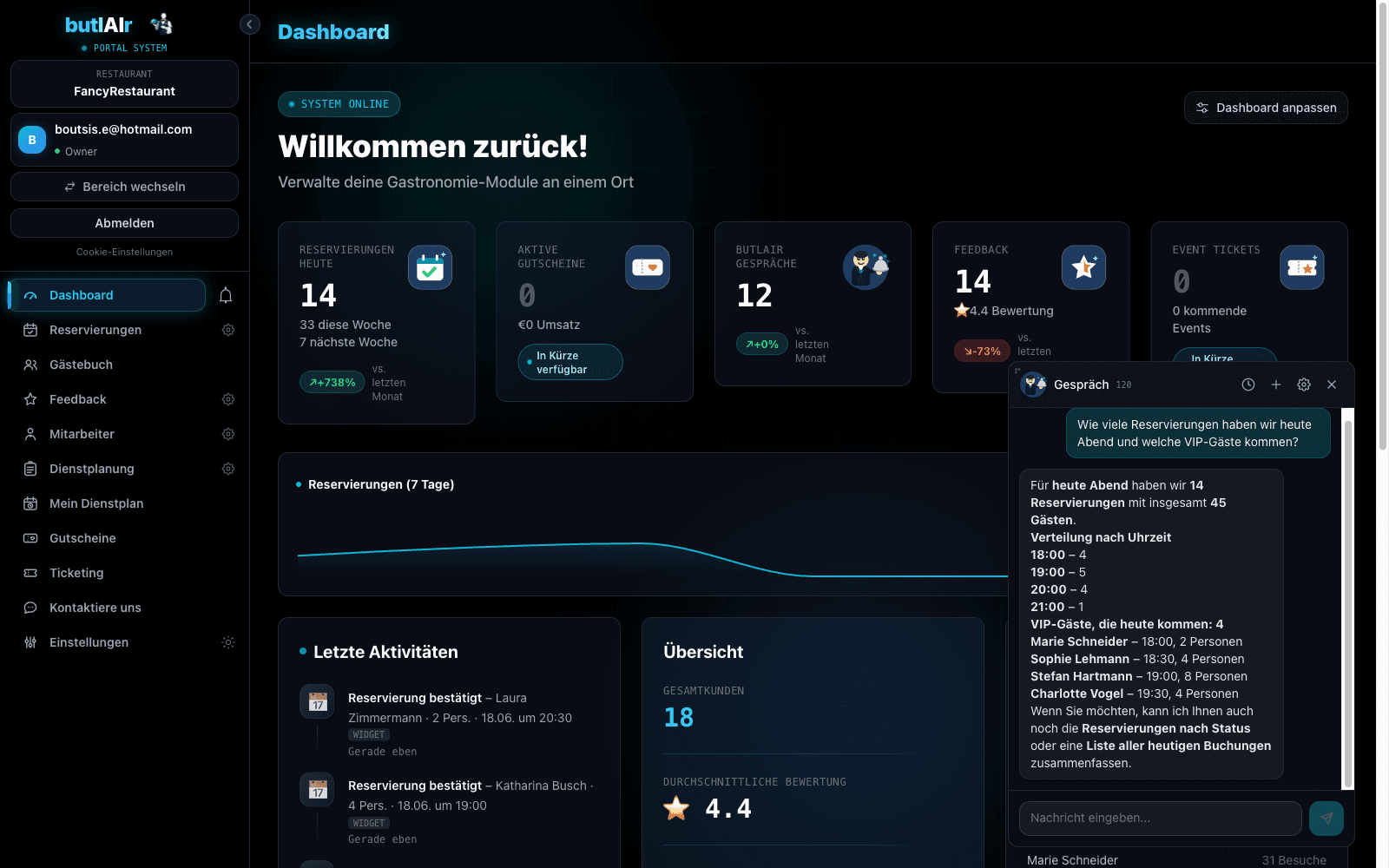This screenshot has height=868, width=1389.
Task: Click the FancyRestaurant restaurant card
Action: click(x=124, y=83)
